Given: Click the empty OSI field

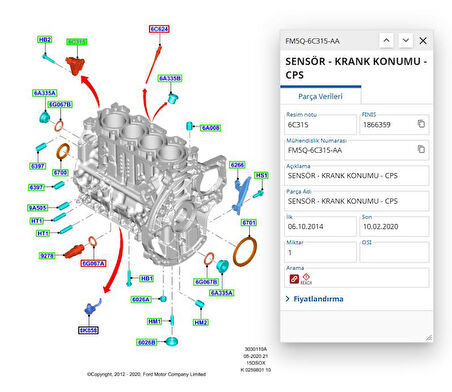Looking at the screenshot, I should 394,252.
